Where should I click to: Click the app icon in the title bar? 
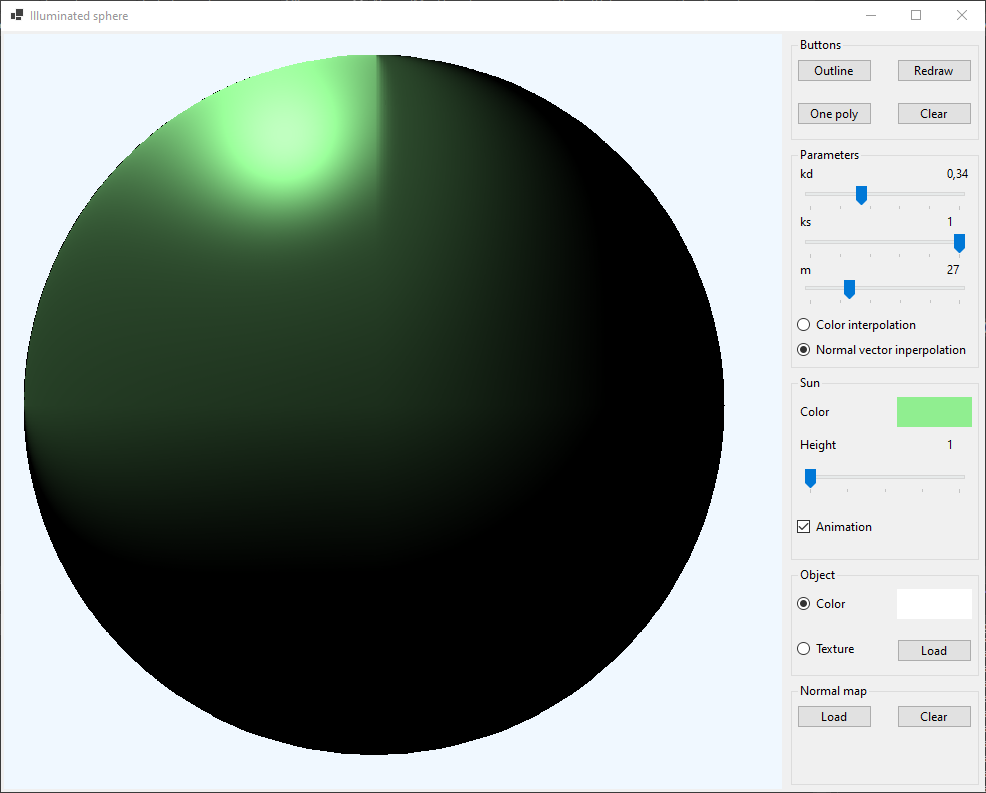[x=17, y=16]
